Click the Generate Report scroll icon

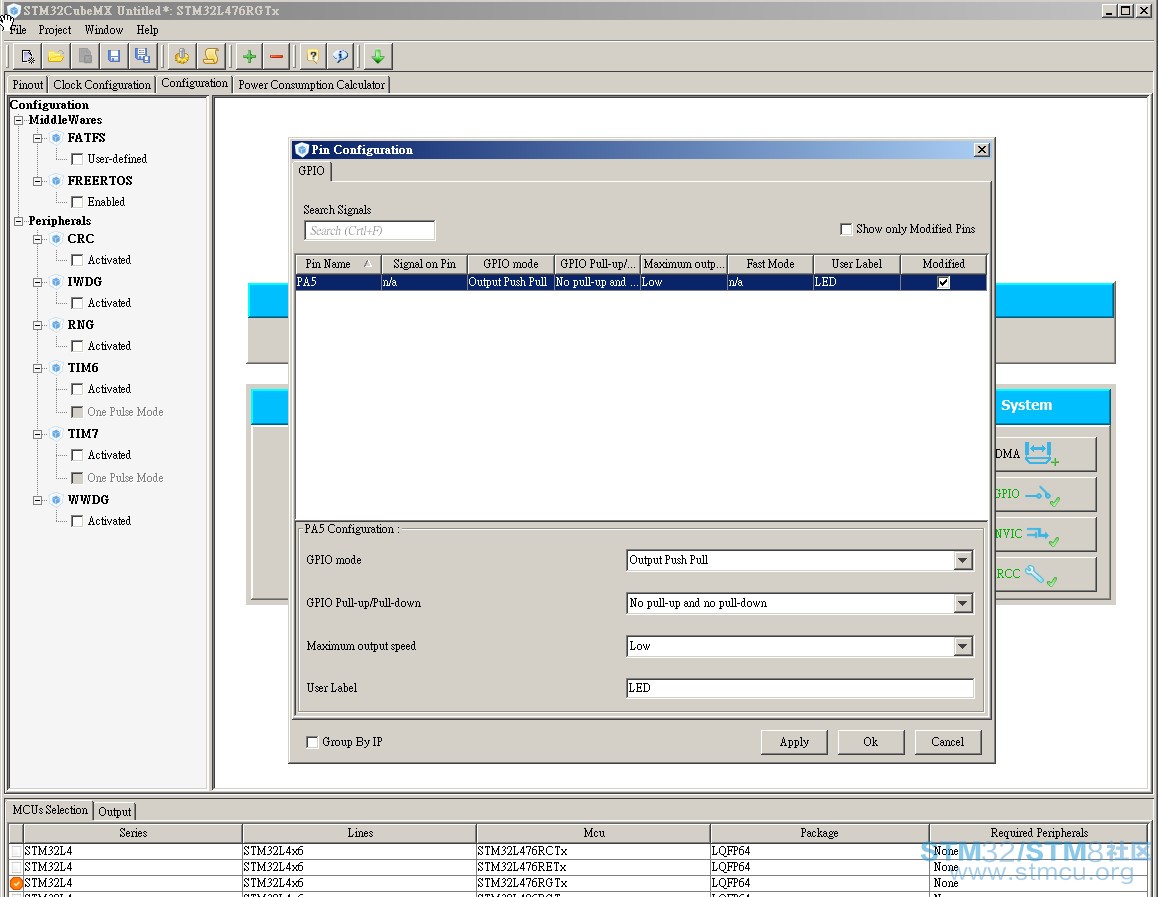point(210,56)
